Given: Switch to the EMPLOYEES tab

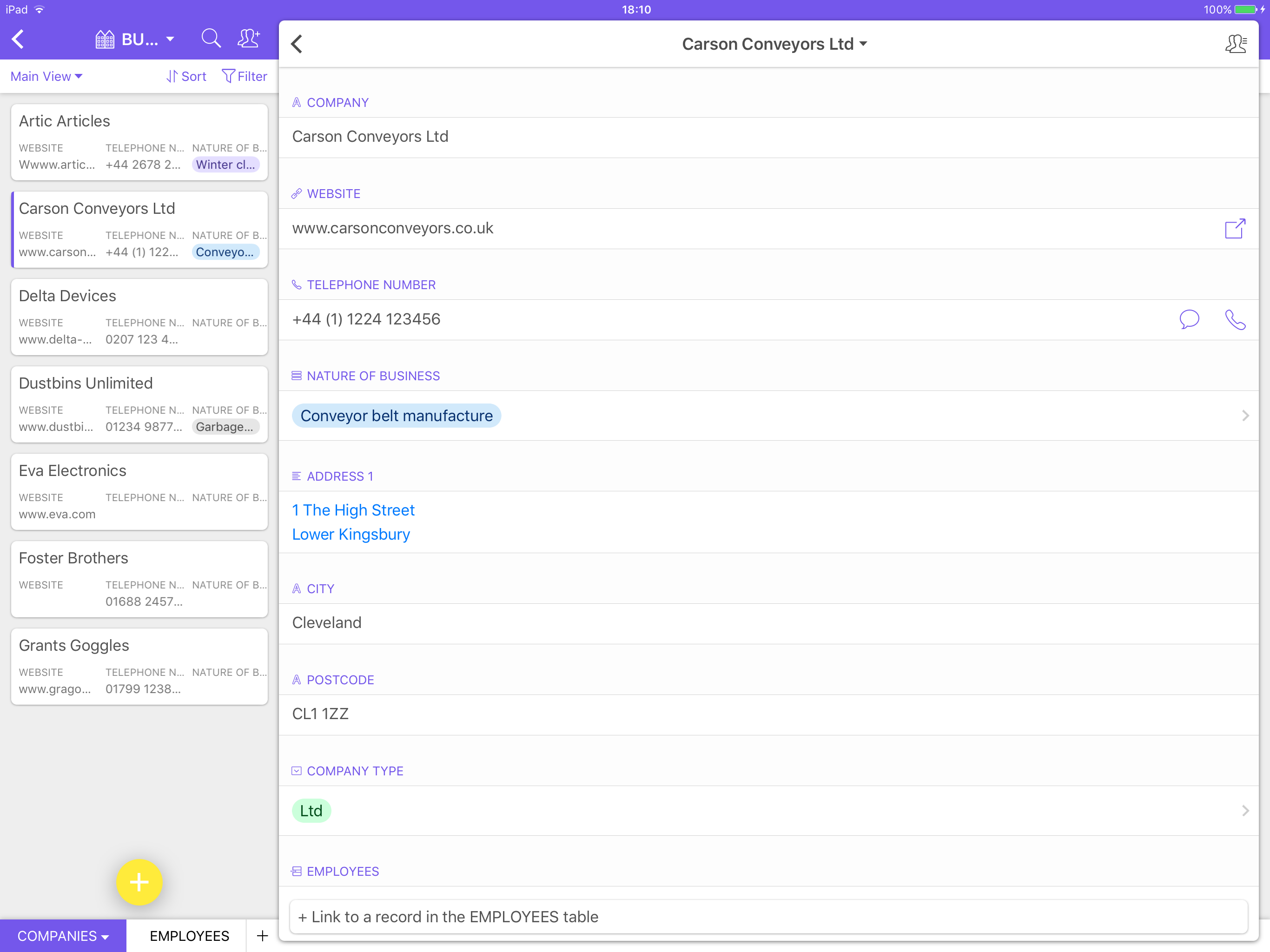Looking at the screenshot, I should (x=189, y=935).
